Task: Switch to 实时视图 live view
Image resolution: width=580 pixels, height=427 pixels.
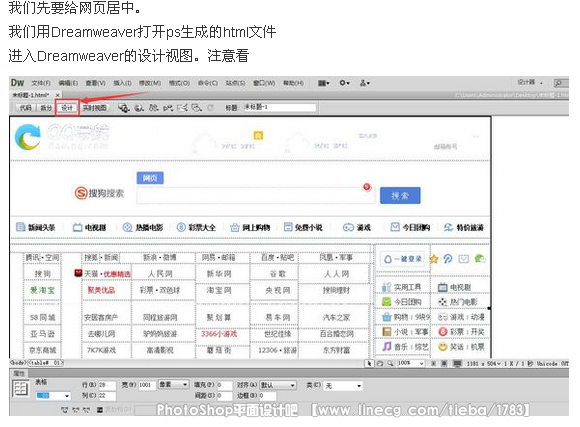Action: pos(95,108)
